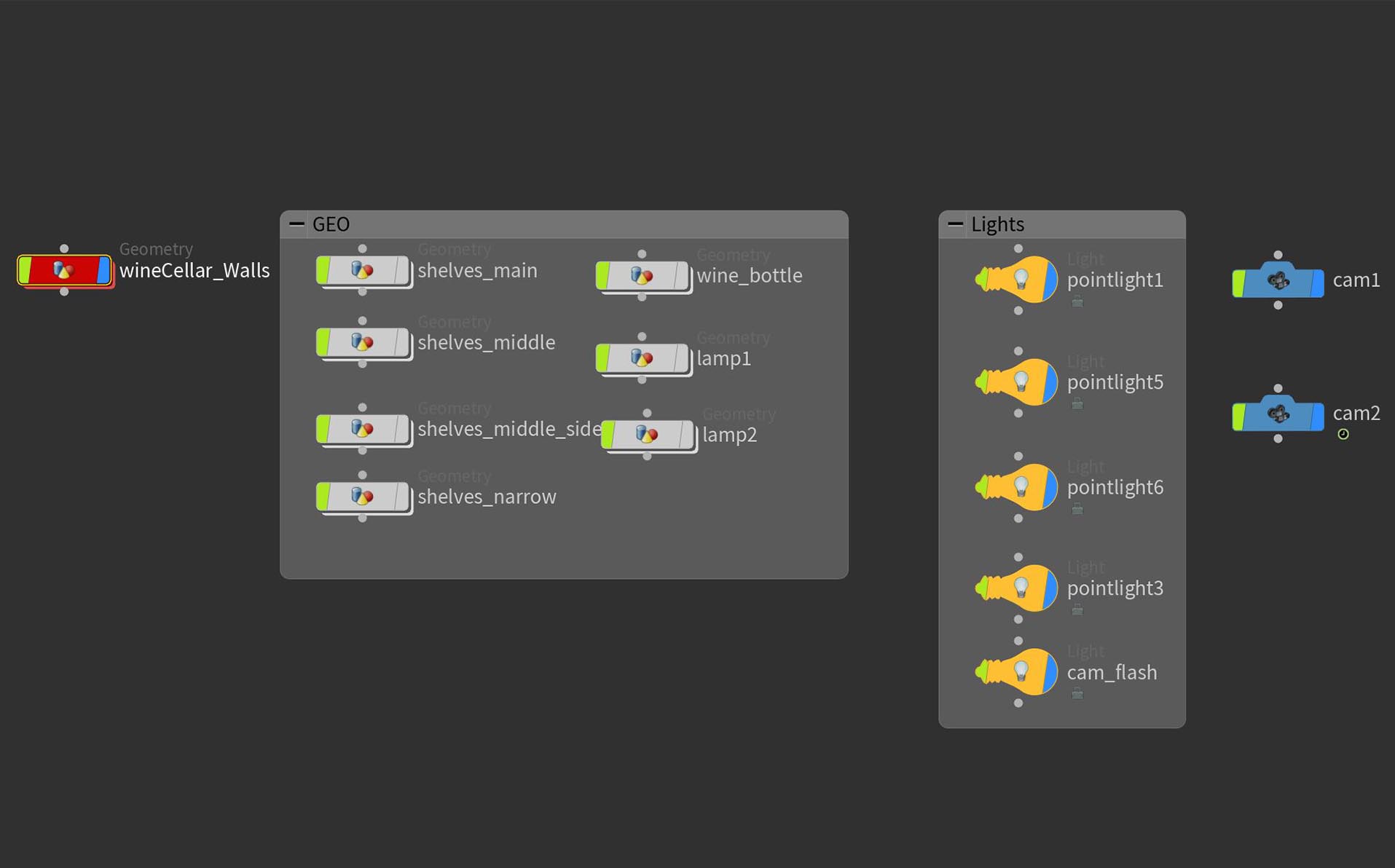Click the shelves_narrow node name label
The width and height of the screenshot is (1395, 868).
coord(487,497)
